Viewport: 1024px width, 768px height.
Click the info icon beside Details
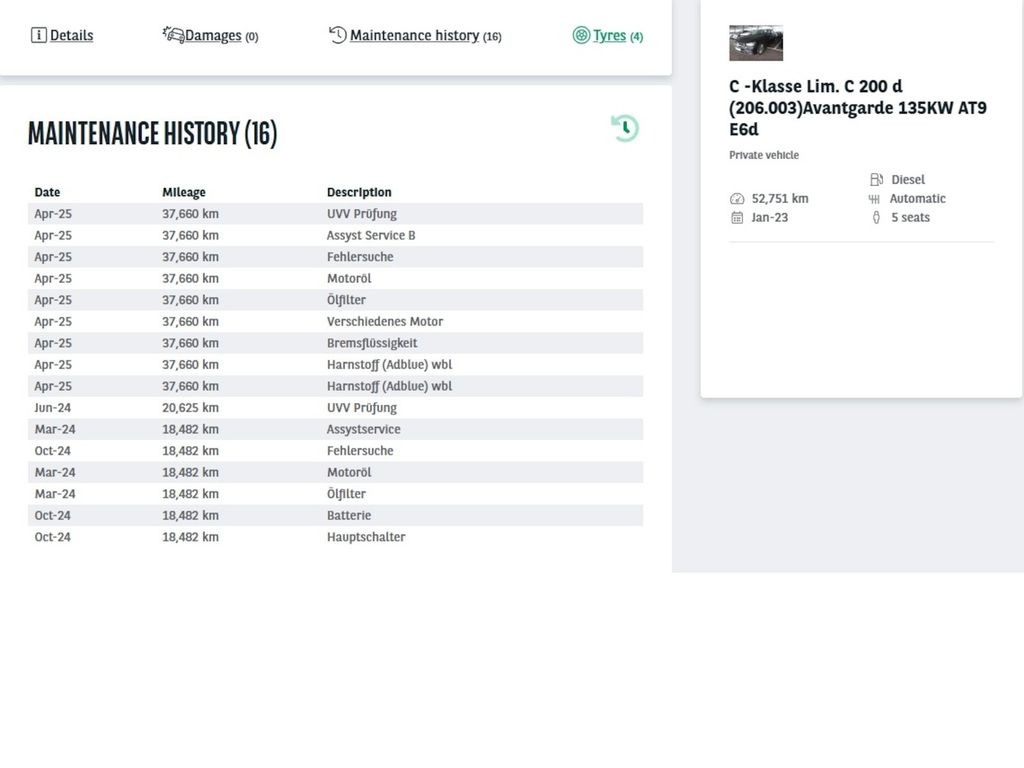[x=39, y=35]
